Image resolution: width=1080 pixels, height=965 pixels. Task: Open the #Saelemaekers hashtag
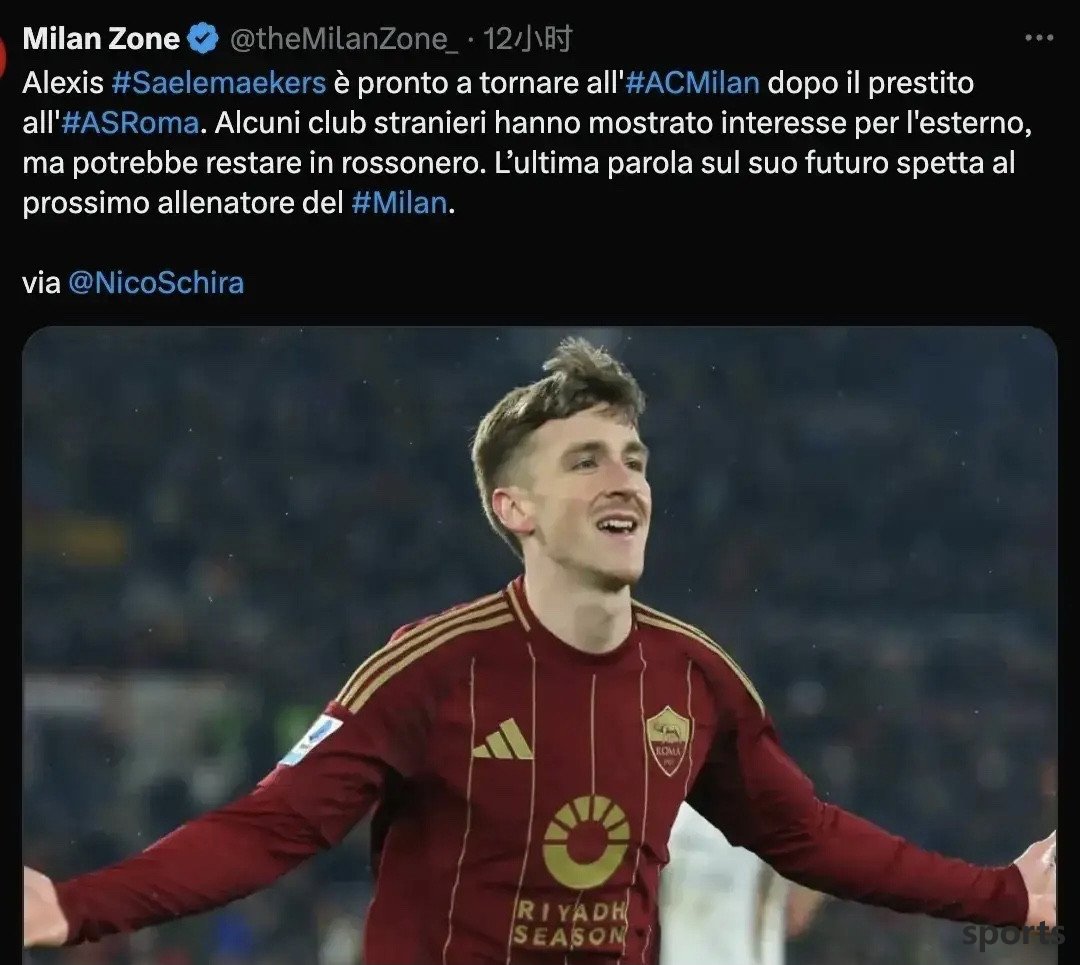click(218, 83)
